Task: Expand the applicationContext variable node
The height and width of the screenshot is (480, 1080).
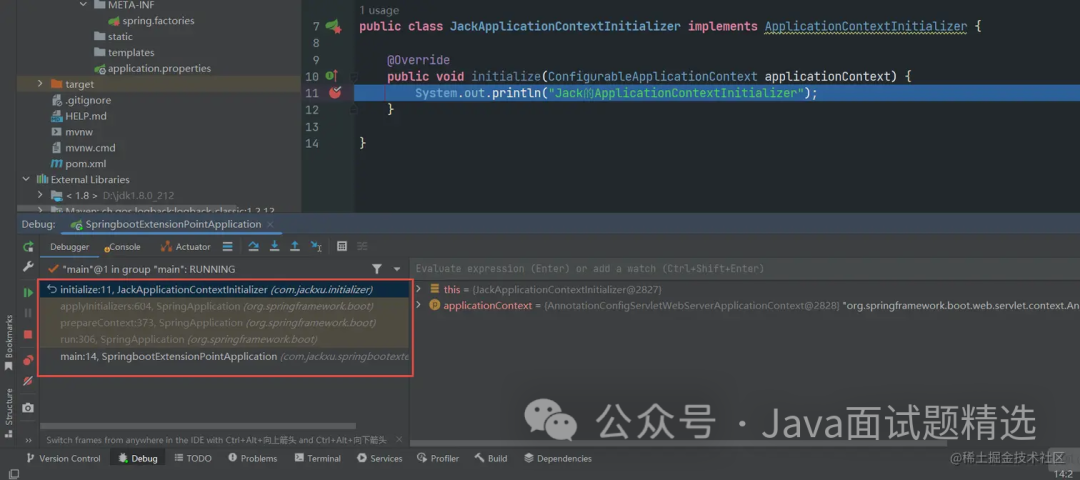Action: [418, 305]
